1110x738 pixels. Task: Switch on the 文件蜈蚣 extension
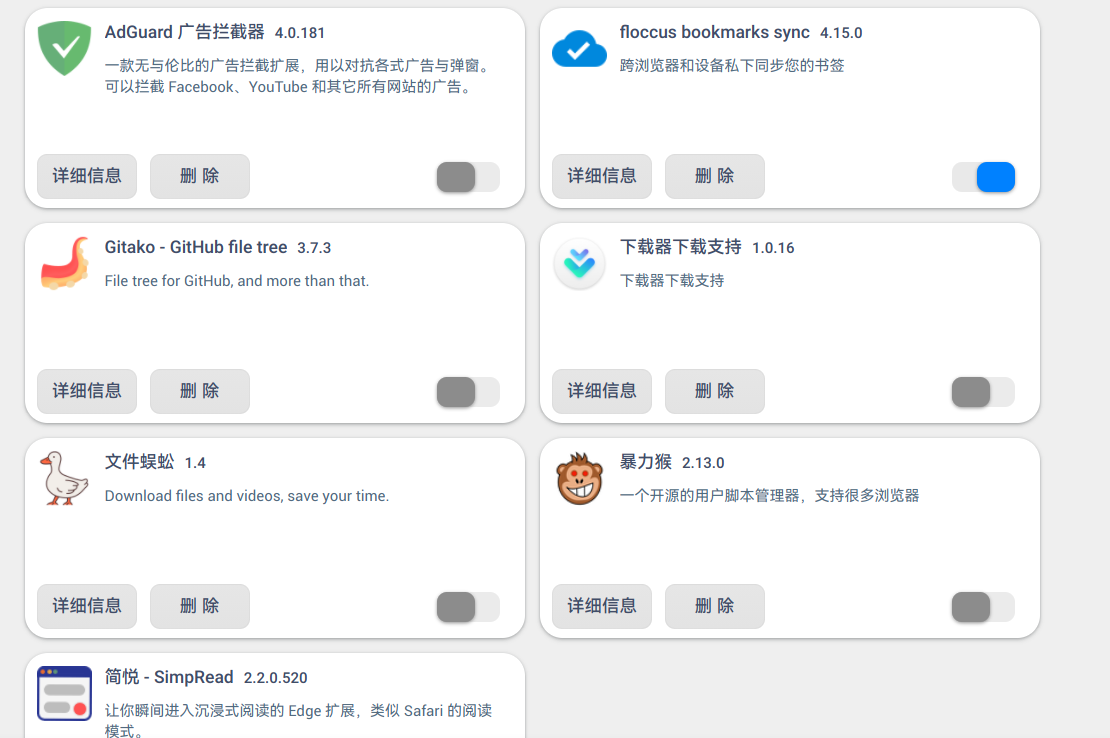click(x=468, y=607)
